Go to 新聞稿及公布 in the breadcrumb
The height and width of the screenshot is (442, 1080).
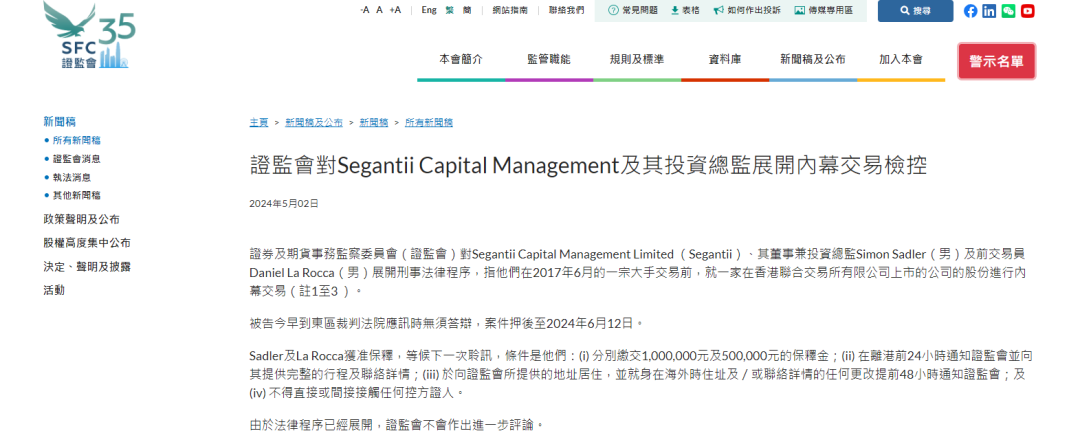point(314,123)
